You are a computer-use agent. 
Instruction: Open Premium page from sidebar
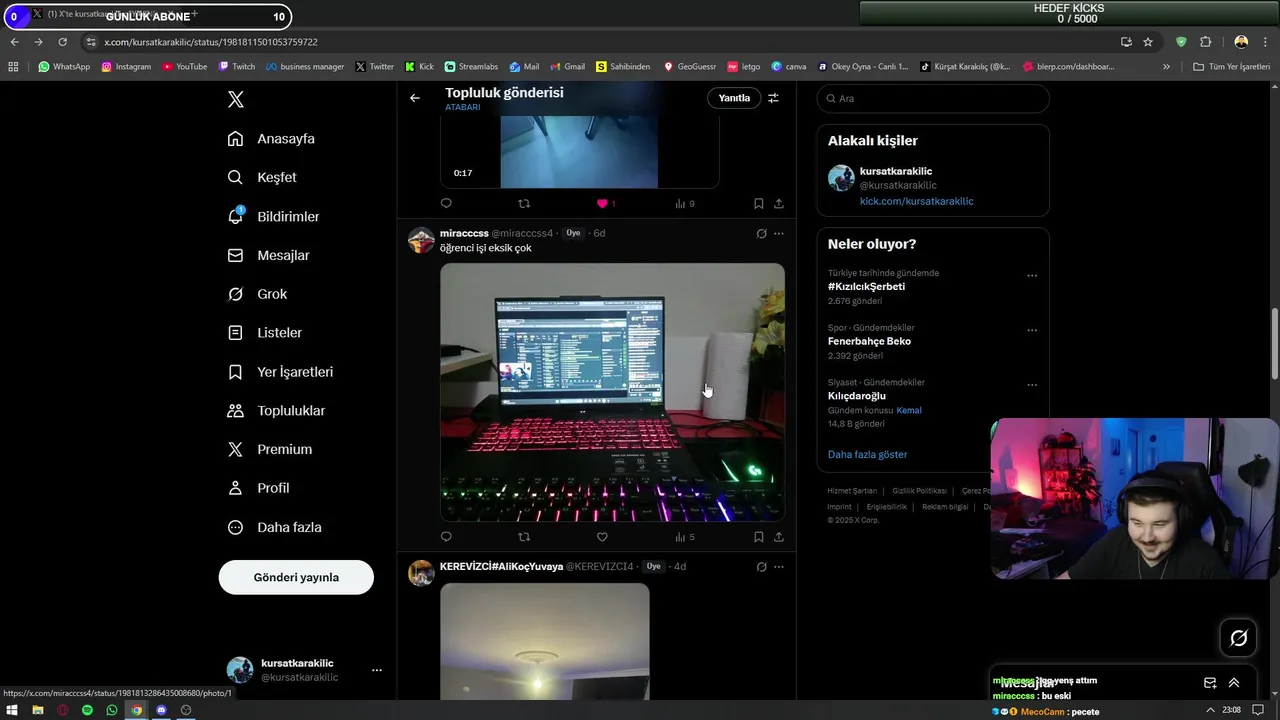tap(269, 449)
